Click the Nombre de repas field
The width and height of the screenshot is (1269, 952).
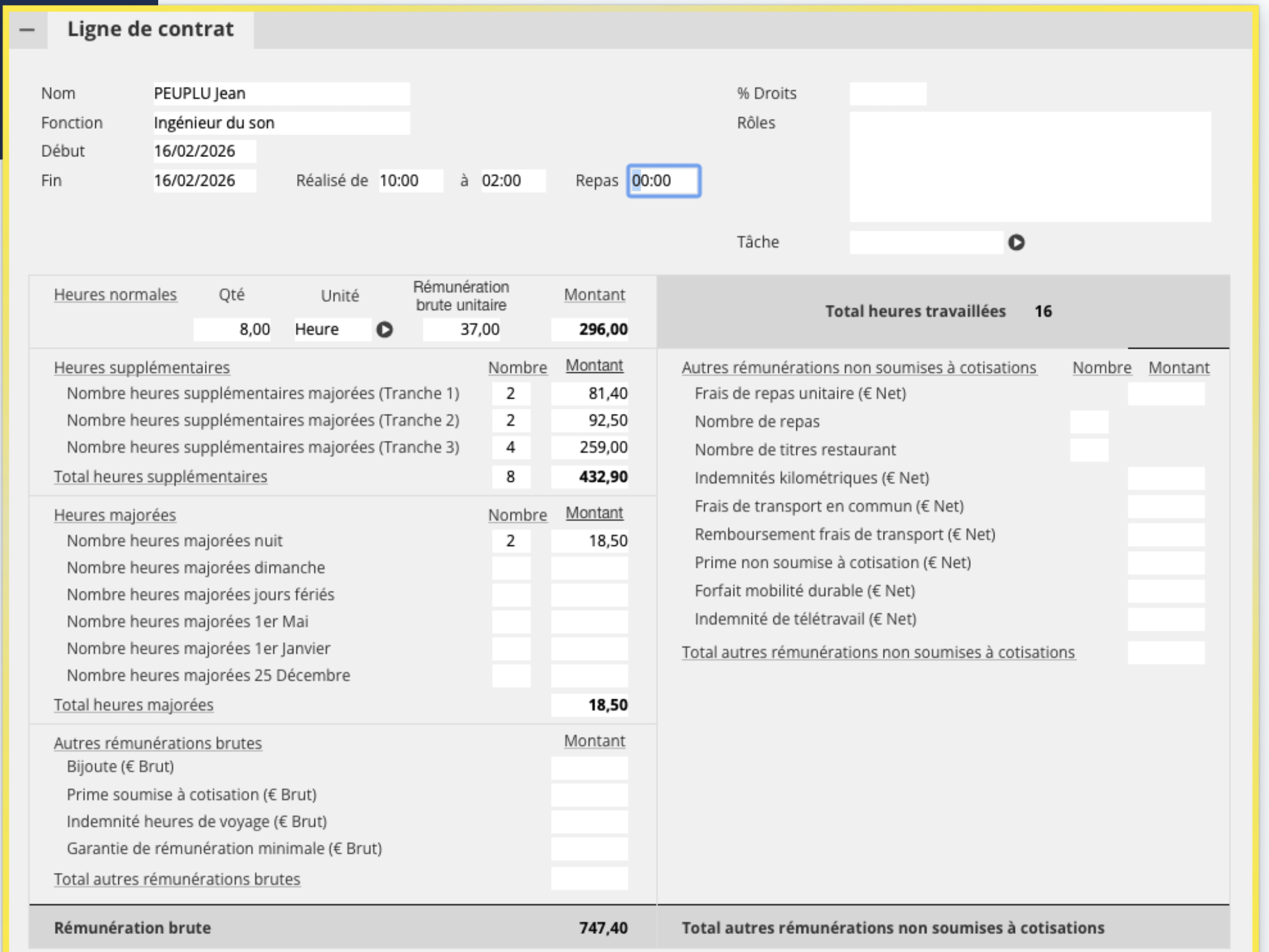[1088, 422]
